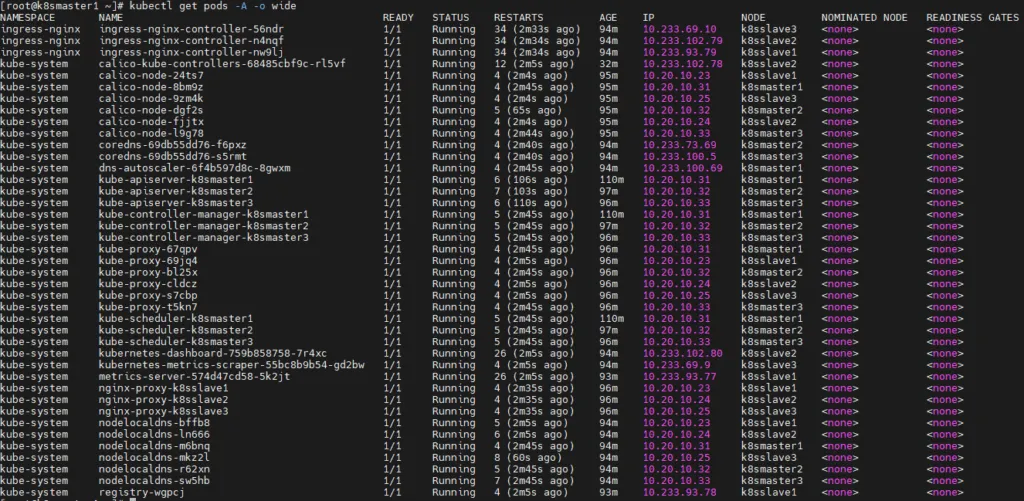Image resolution: width=1024 pixels, height=501 pixels.
Task: Click pod name kube-proxy-cldcz
Action: [148, 284]
